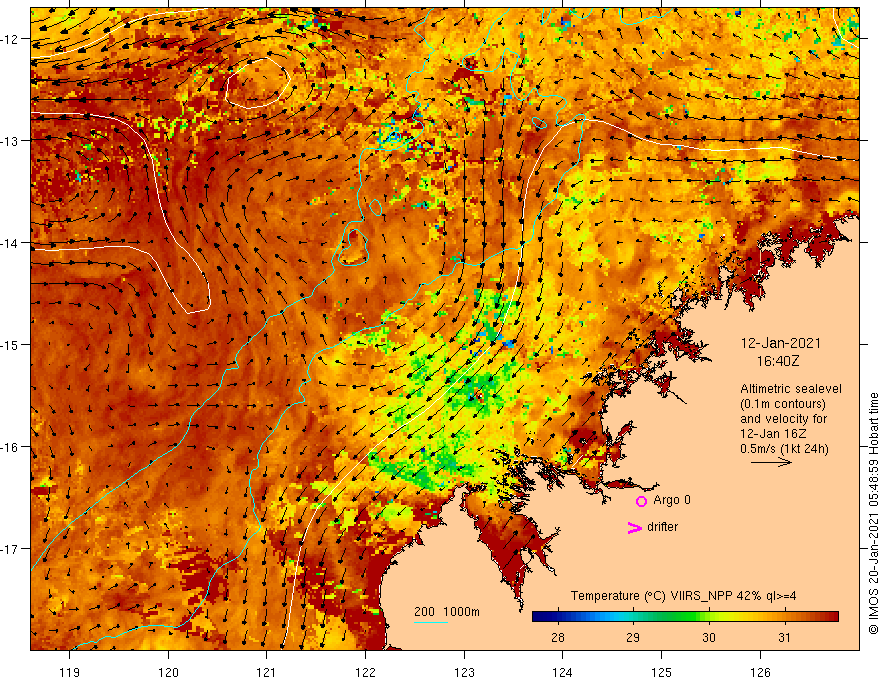Click latitude axis label -15
Screen dimensions: 880x680
[10, 344]
